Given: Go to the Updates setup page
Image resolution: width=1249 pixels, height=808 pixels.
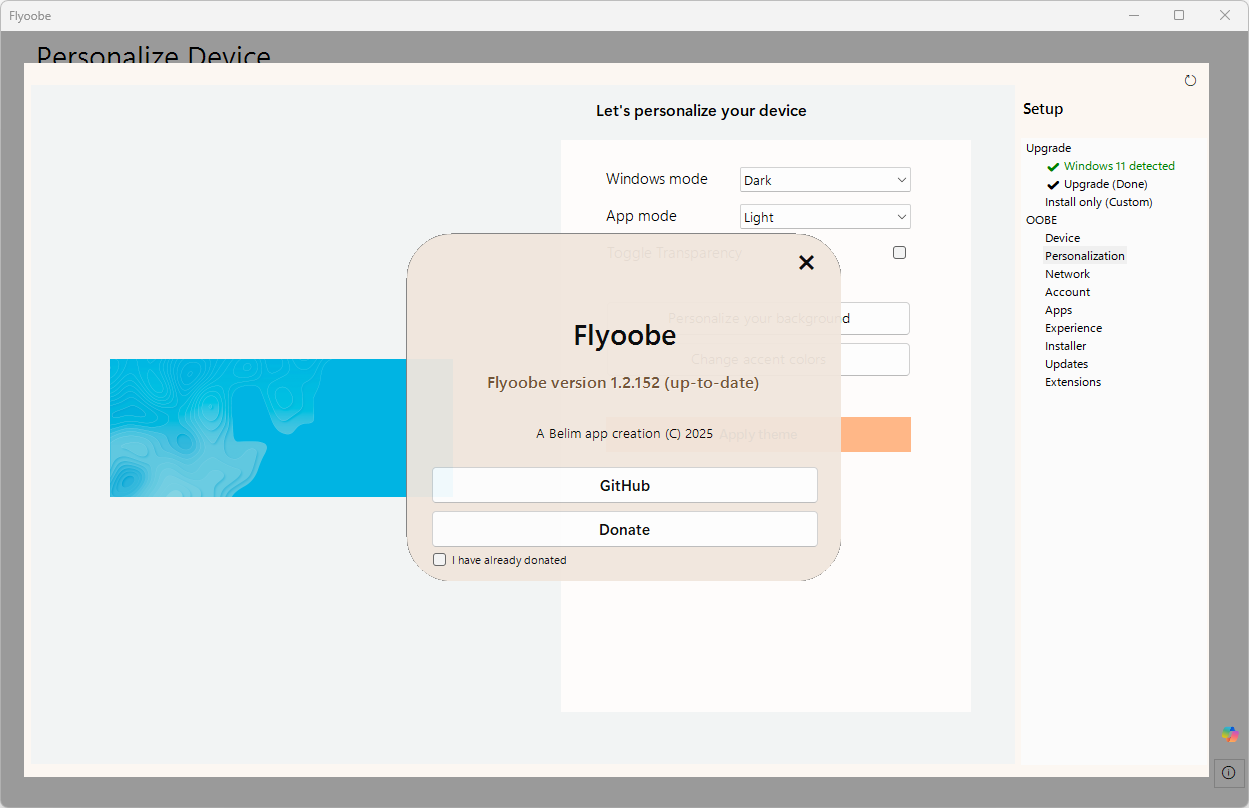Looking at the screenshot, I should [1066, 364].
